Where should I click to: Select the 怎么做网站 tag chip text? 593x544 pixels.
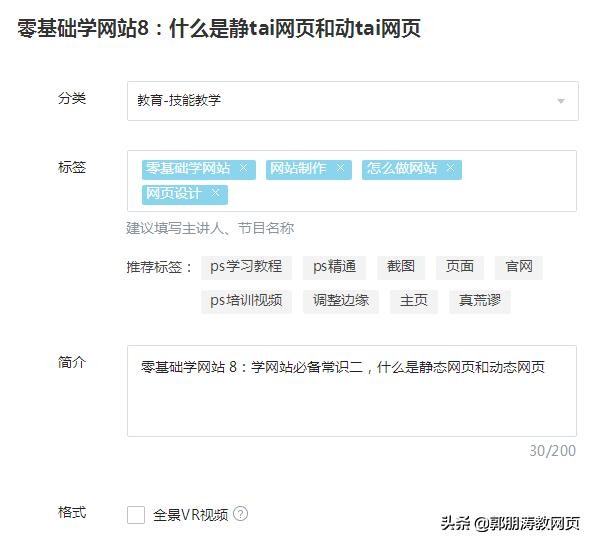pyautogui.click(x=402, y=168)
